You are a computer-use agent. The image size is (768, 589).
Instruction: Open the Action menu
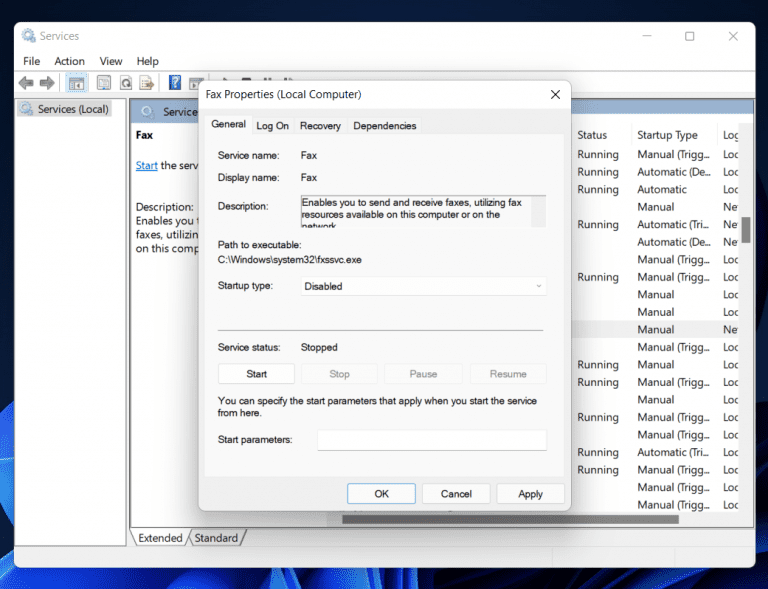[x=69, y=61]
